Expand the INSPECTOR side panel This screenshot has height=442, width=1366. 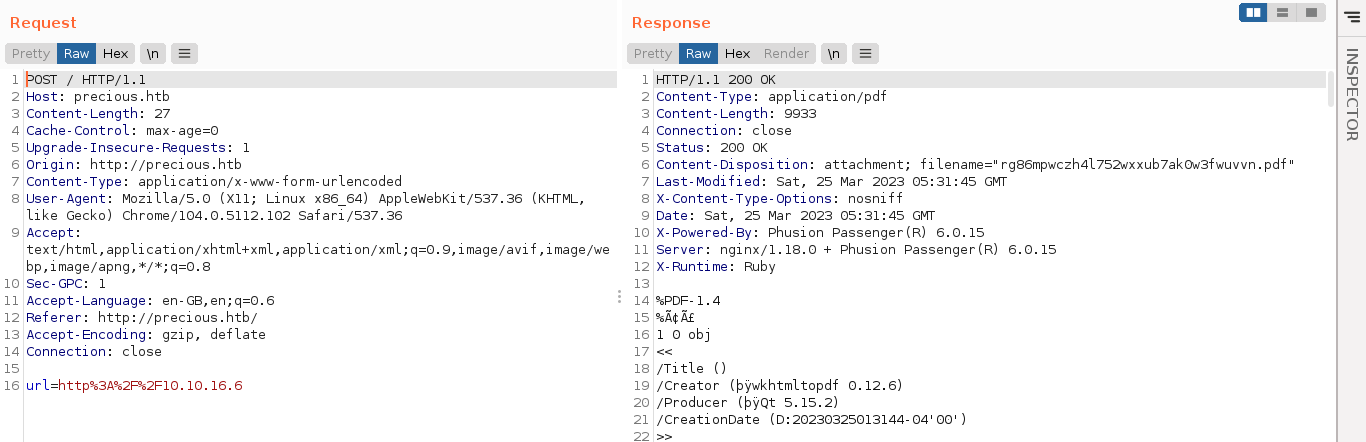(x=1352, y=95)
